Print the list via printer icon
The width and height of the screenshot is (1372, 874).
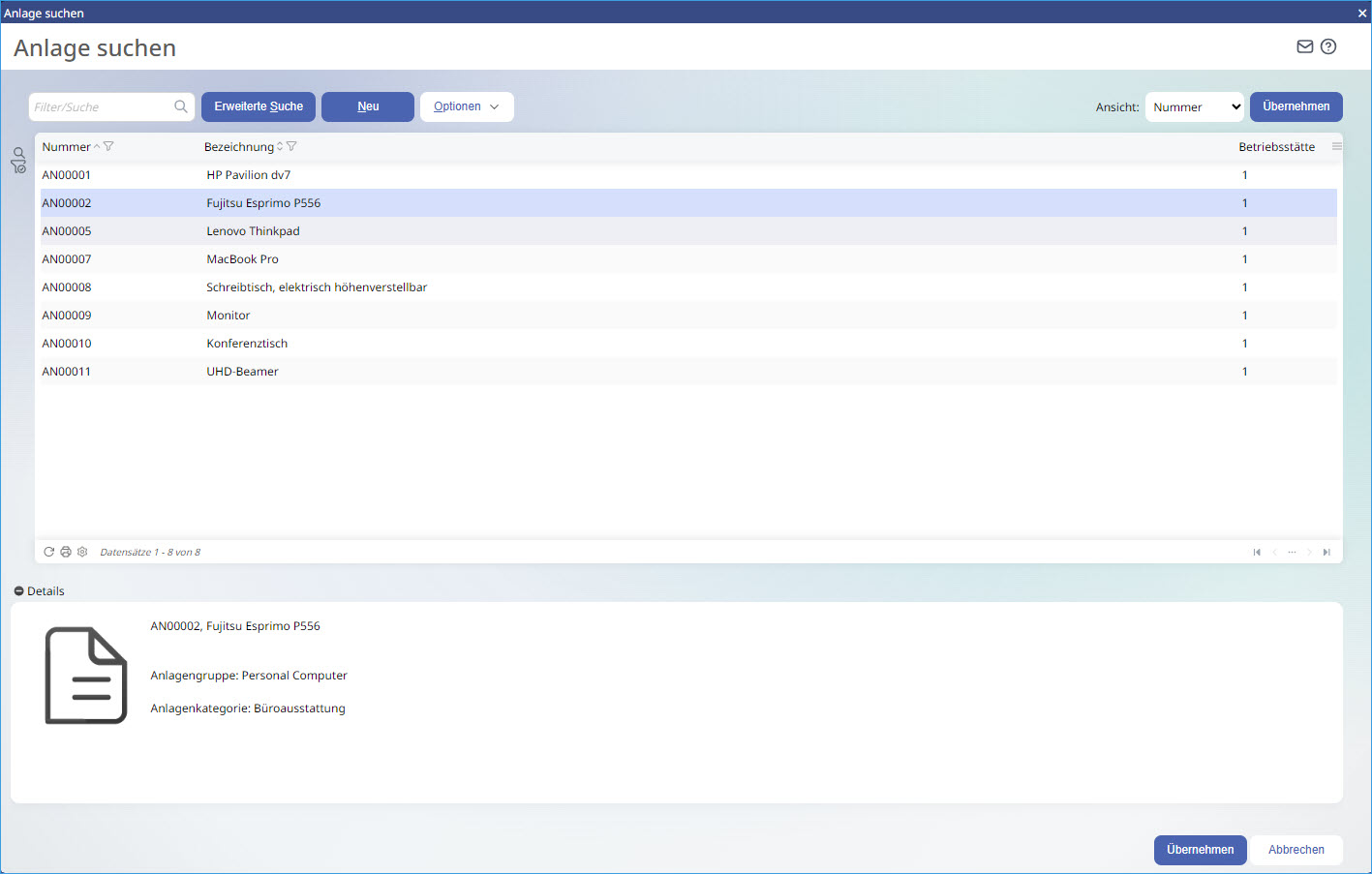[66, 552]
